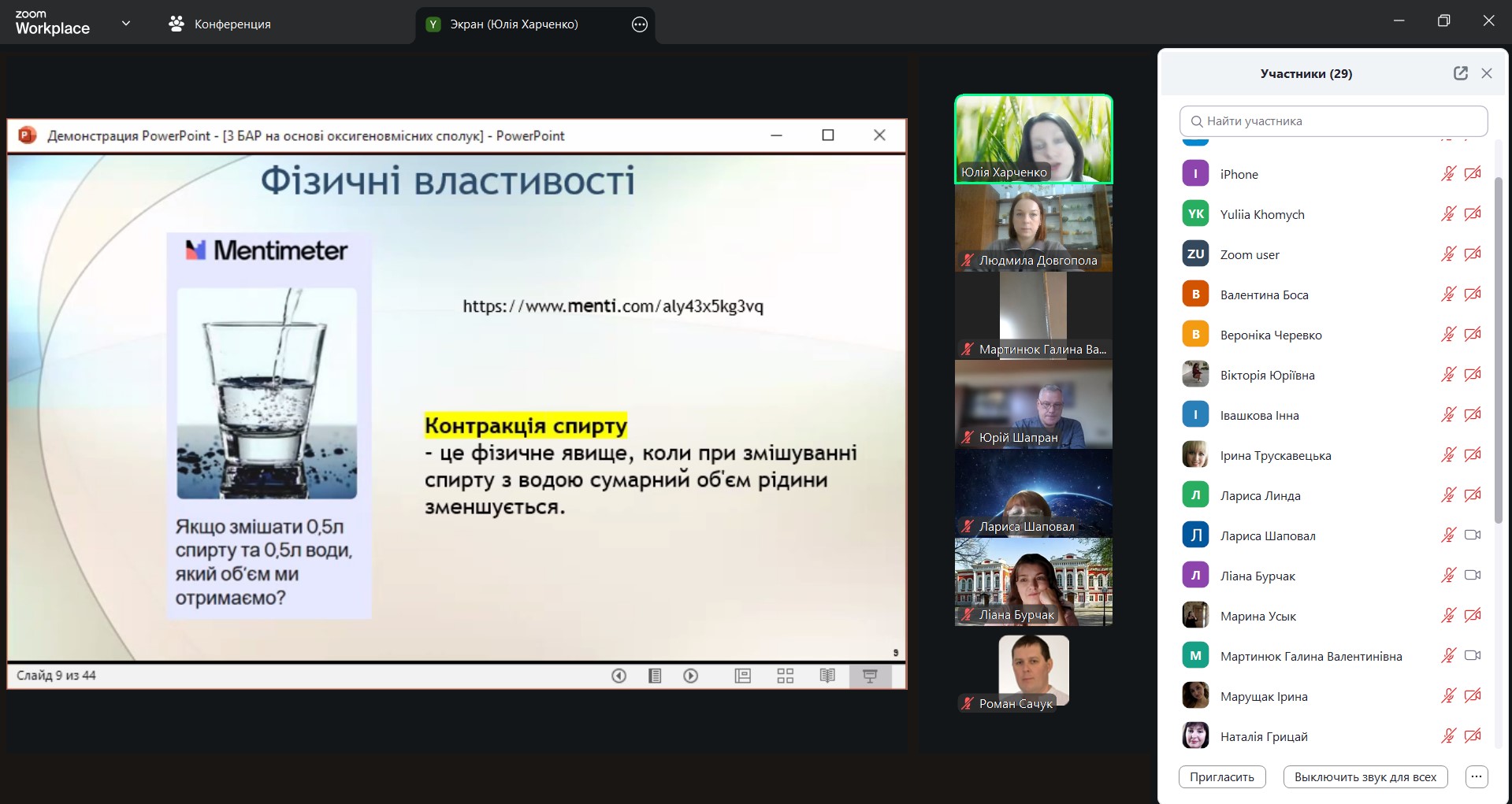Toggle camera for Ліана Бурчак

pyautogui.click(x=1472, y=576)
